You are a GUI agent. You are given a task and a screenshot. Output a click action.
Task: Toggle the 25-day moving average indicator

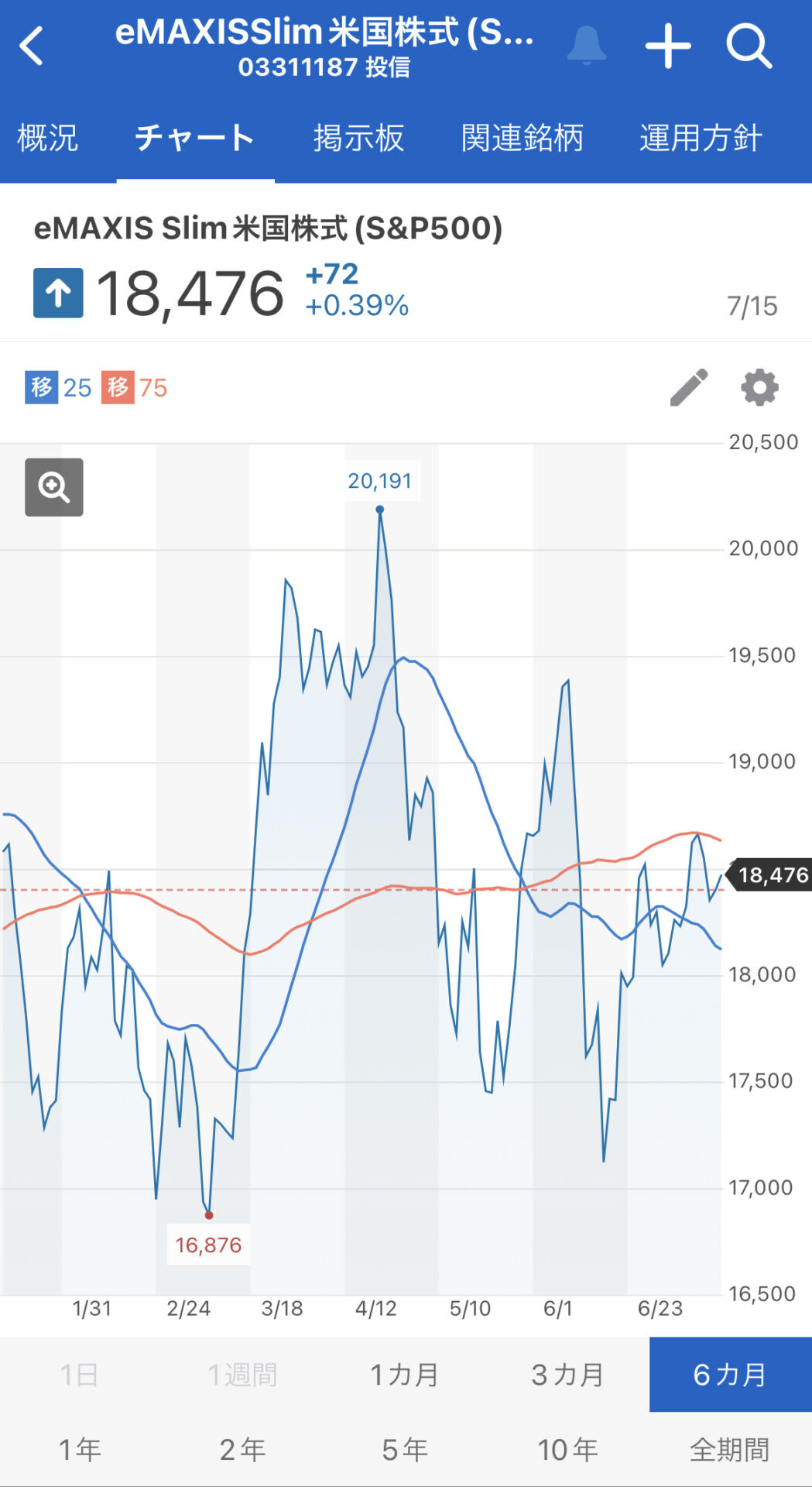59,387
